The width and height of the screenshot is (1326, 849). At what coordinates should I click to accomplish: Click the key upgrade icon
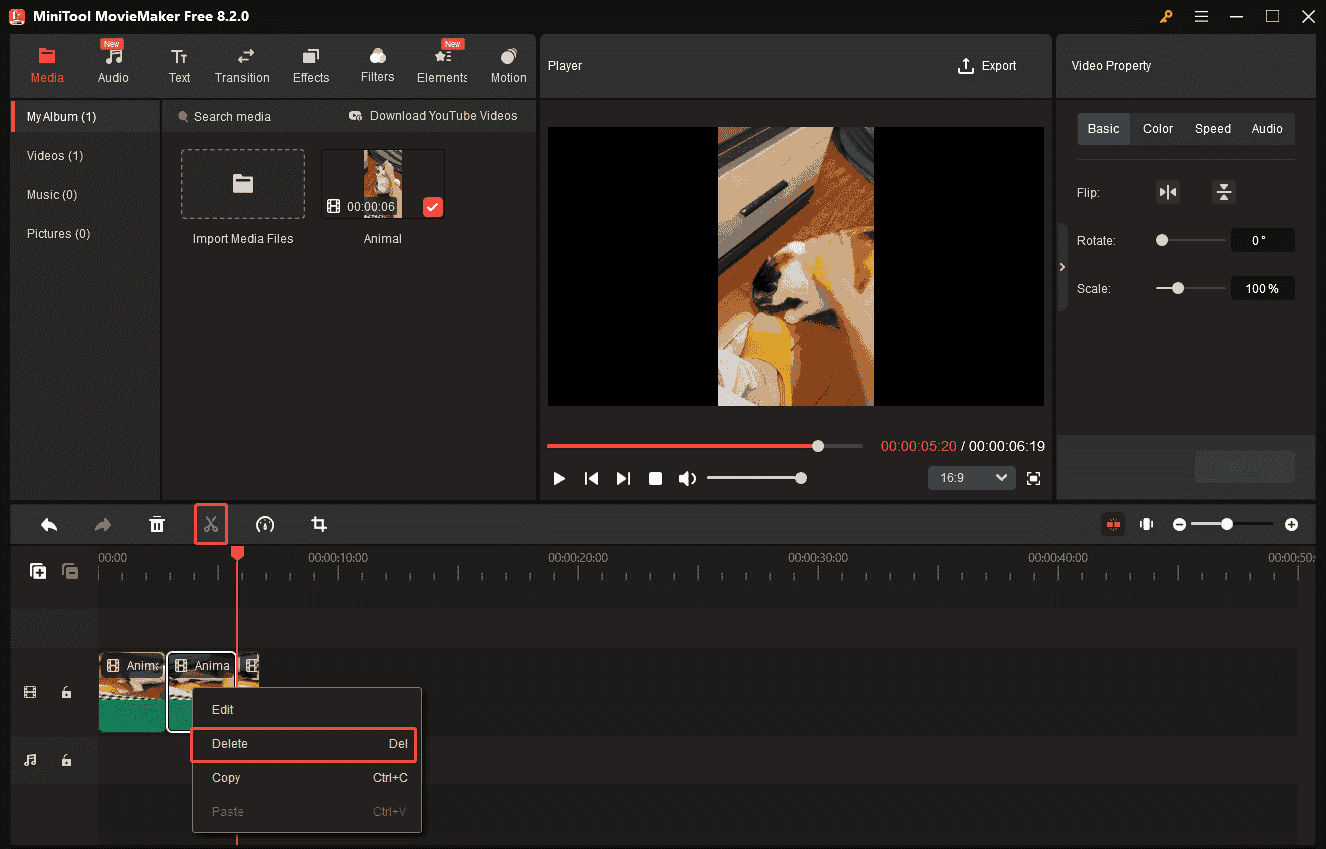pyautogui.click(x=1166, y=16)
